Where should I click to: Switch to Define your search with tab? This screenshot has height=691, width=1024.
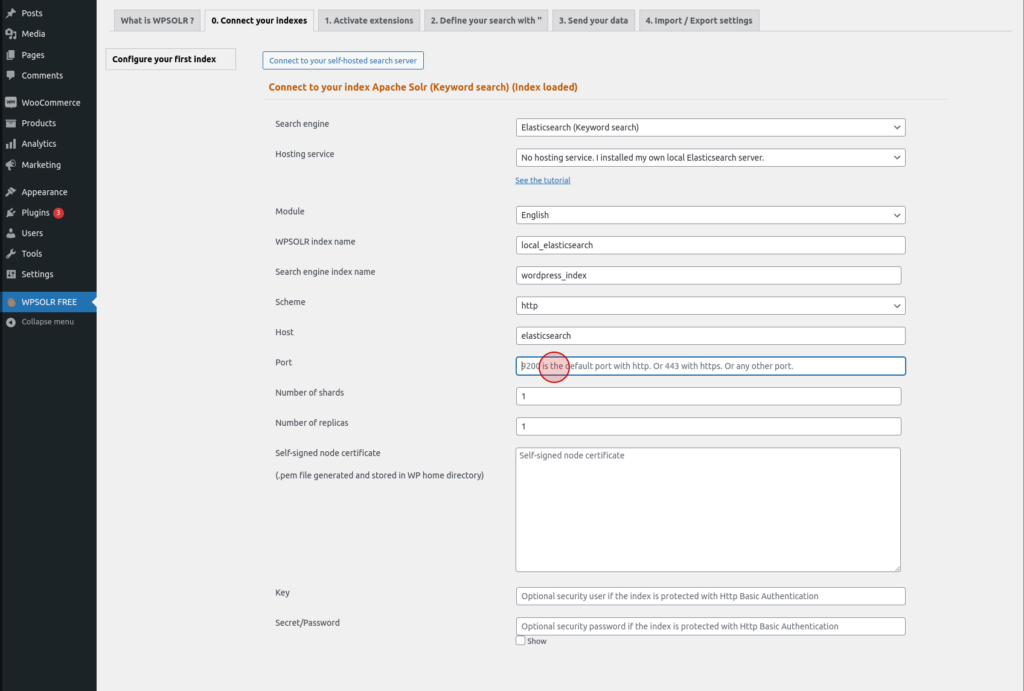pyautogui.click(x=486, y=20)
